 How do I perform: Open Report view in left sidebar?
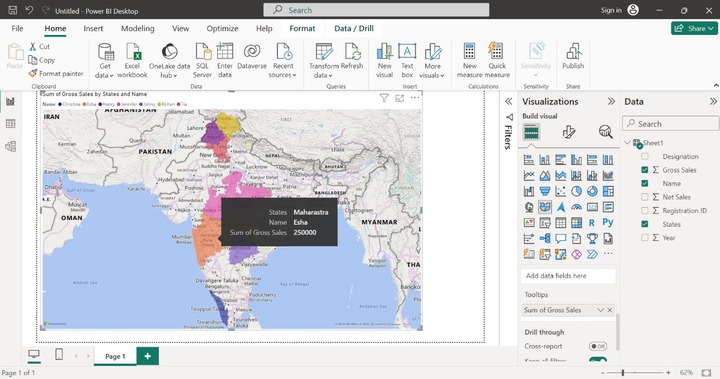click(10, 101)
